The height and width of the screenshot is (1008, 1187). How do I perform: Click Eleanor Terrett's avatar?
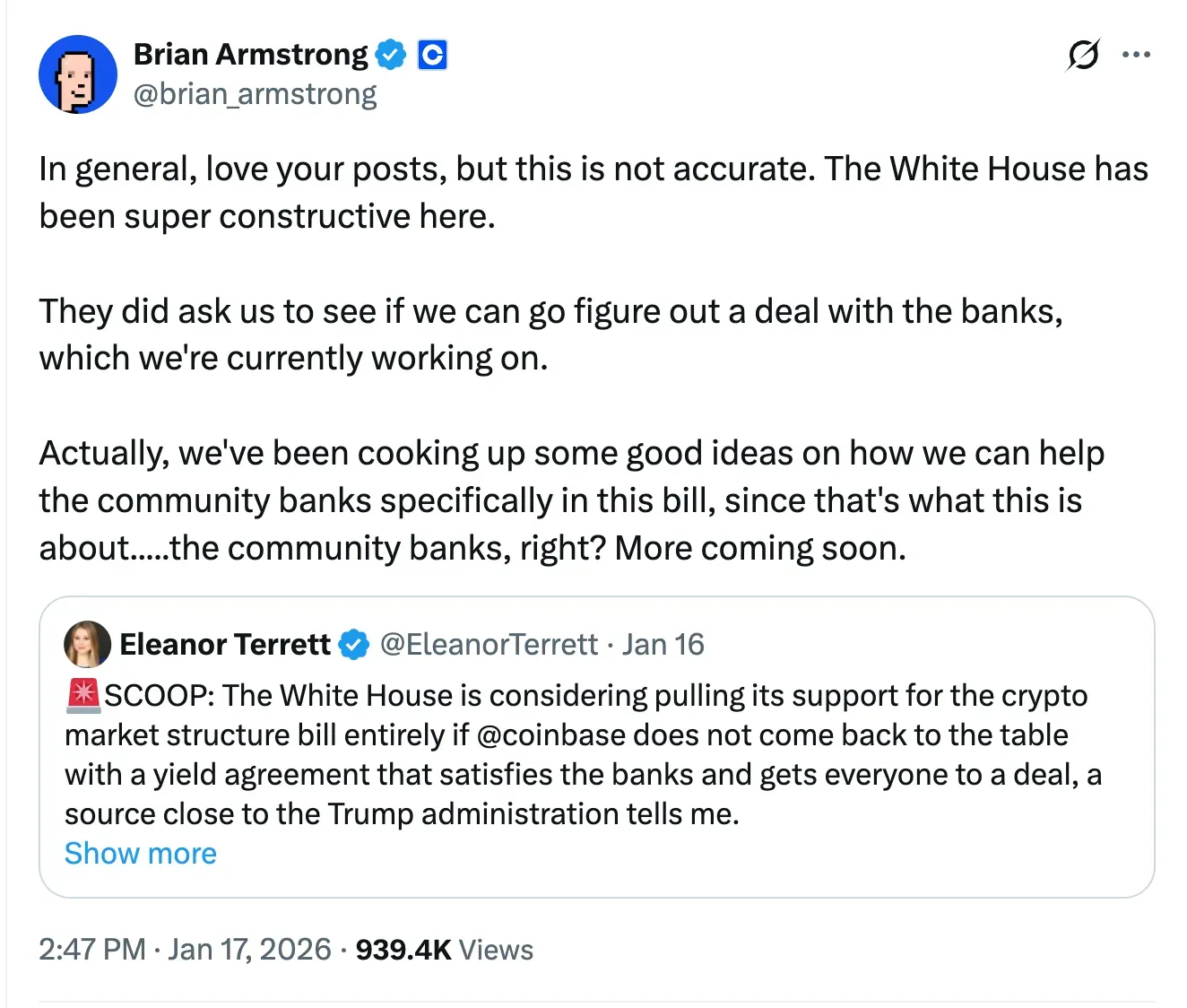click(x=87, y=644)
